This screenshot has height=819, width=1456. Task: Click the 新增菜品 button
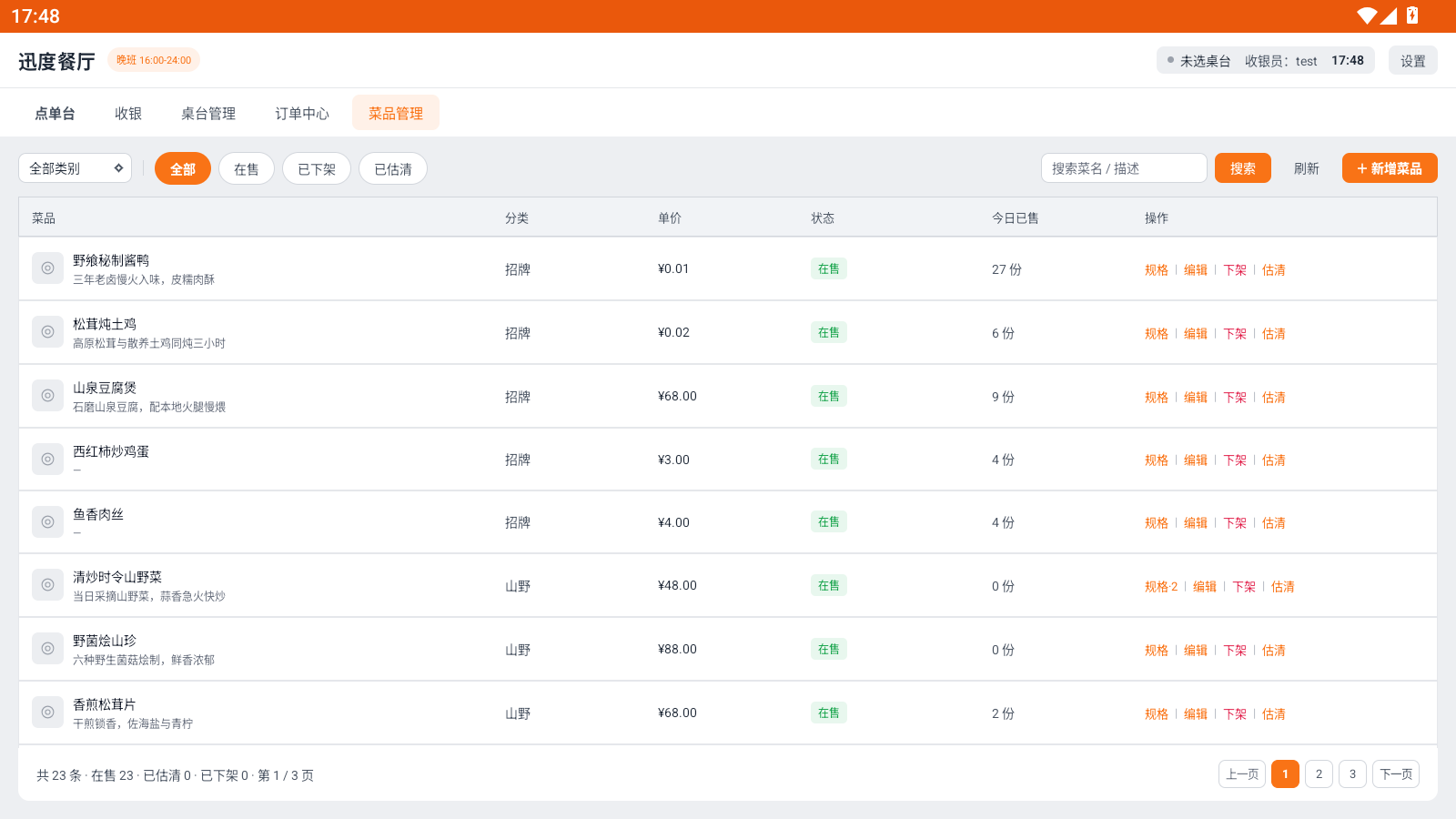tap(1390, 168)
